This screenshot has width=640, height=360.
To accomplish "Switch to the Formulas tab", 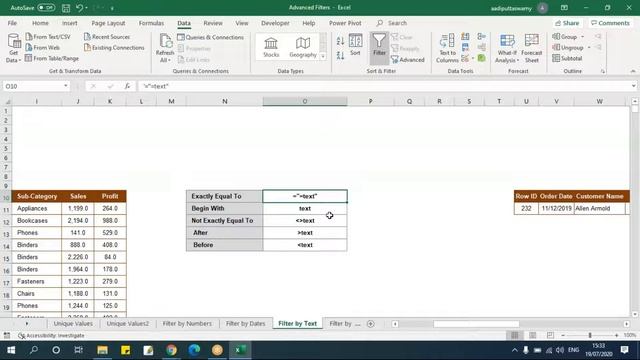I will click(151, 23).
